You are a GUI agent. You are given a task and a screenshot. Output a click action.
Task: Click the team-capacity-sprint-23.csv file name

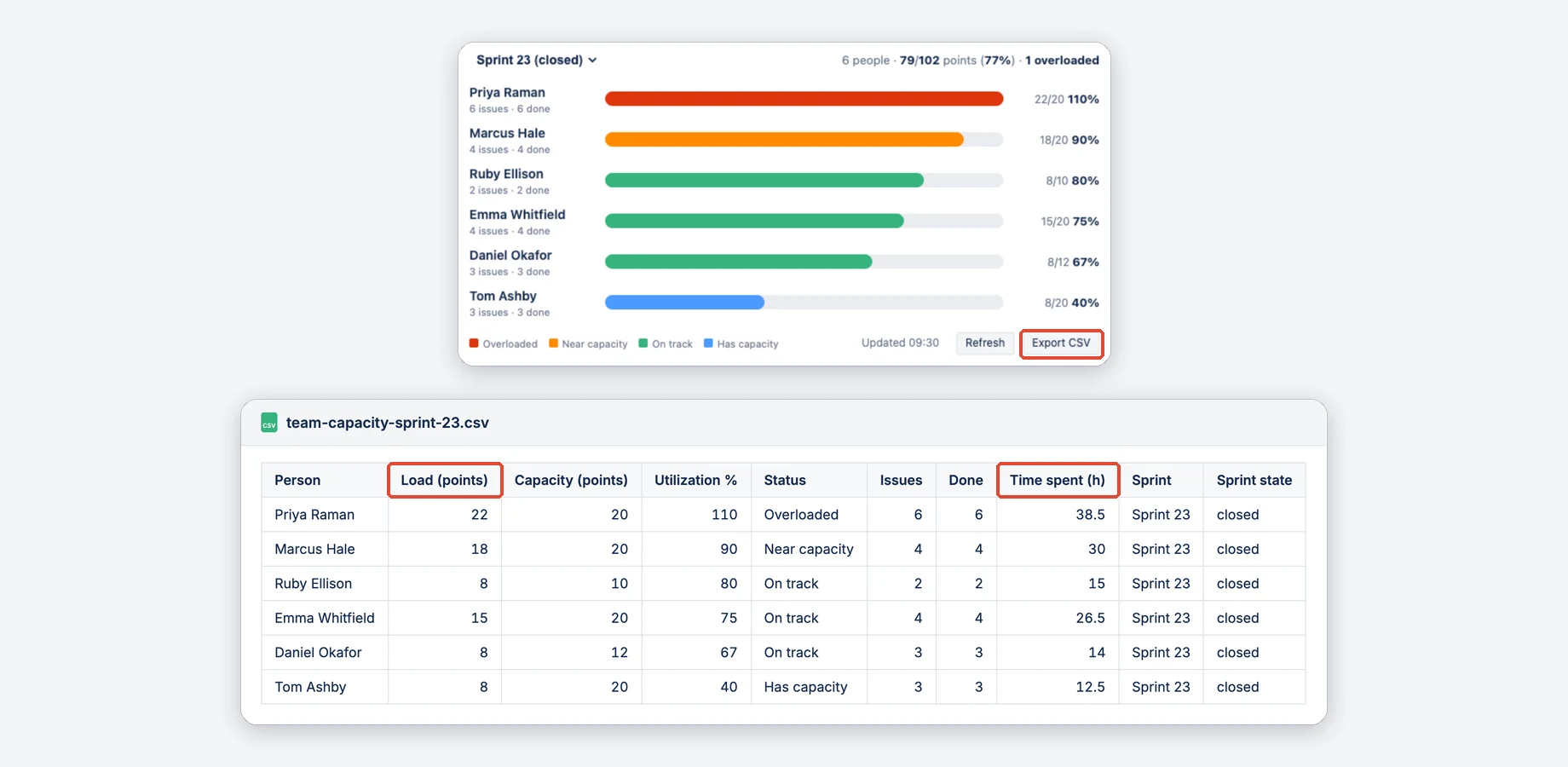(388, 423)
